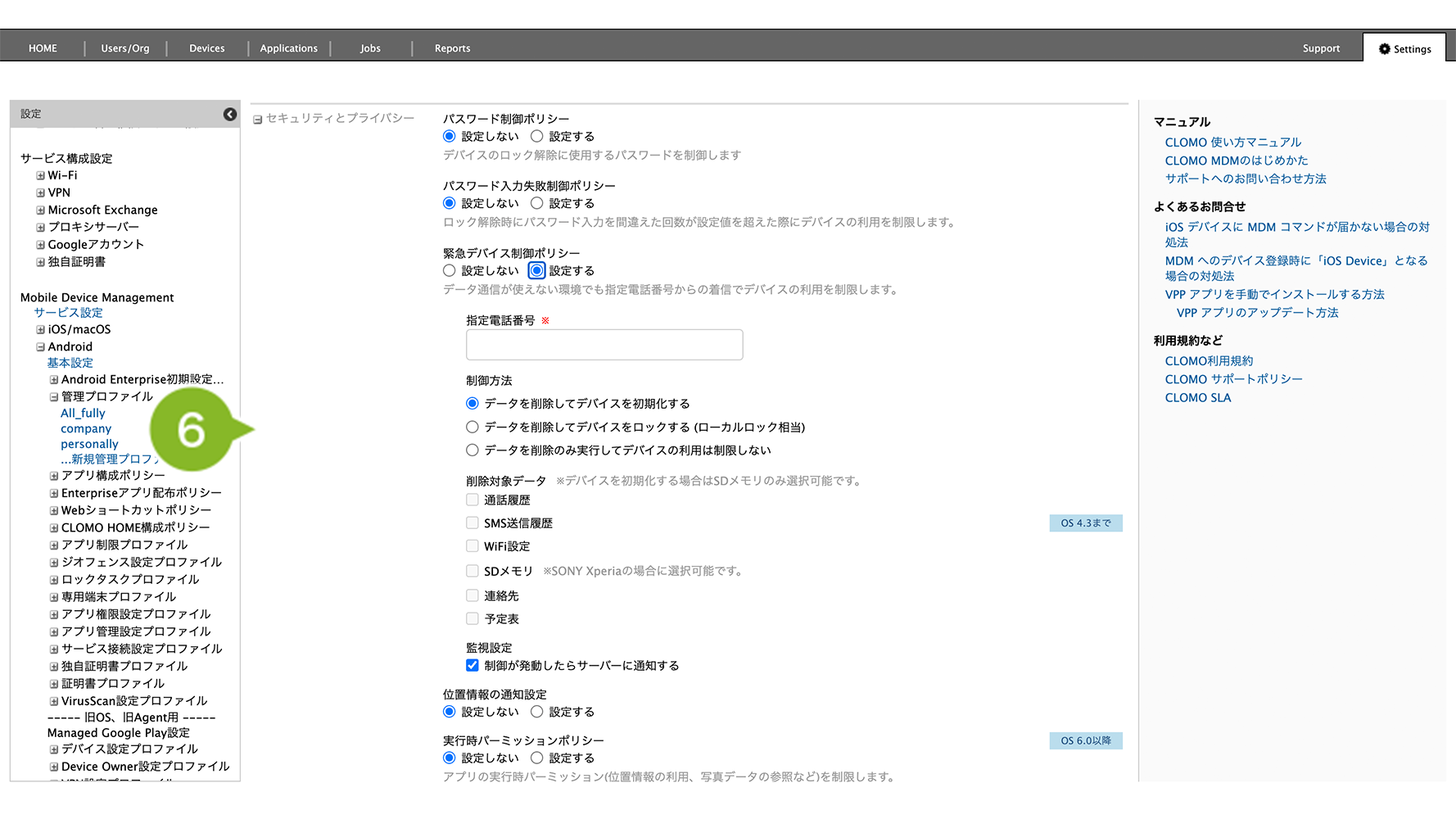Select 設定する for パスワード制御ポリシー
The height and width of the screenshot is (819, 1456).
tap(536, 137)
